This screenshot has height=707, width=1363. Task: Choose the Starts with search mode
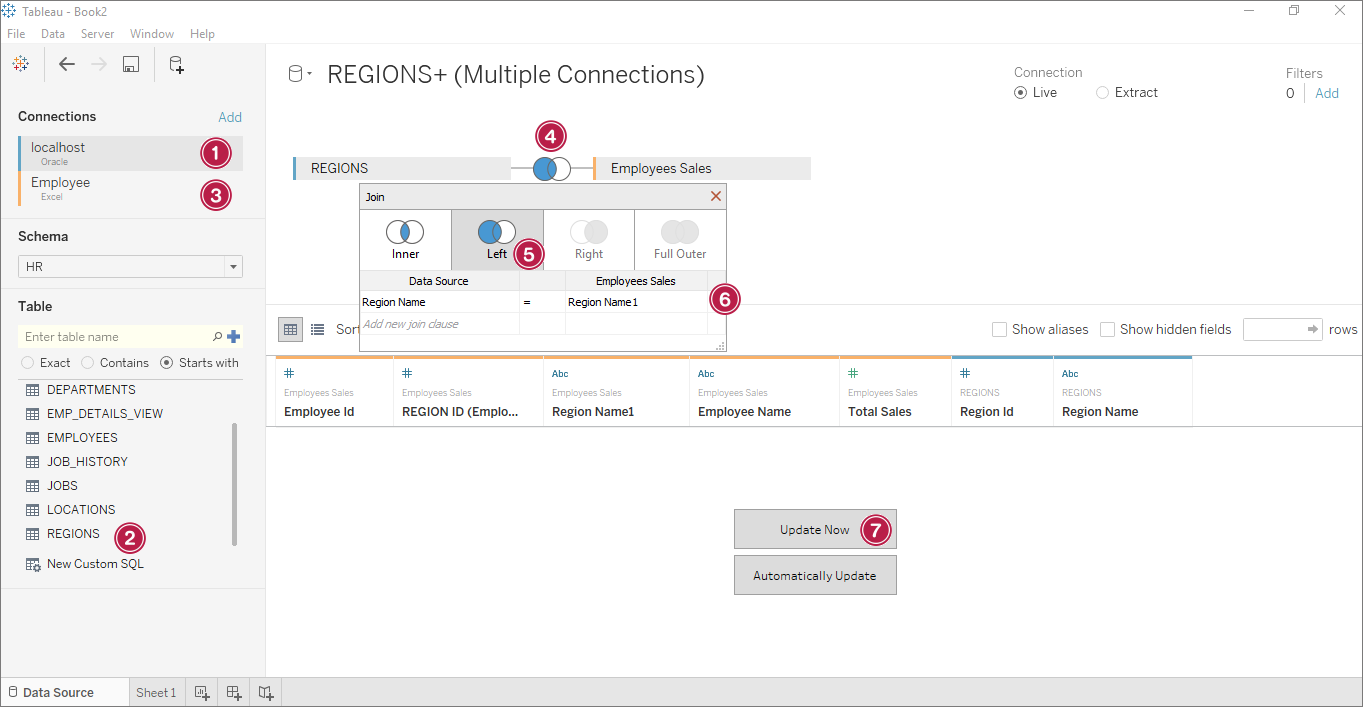pyautogui.click(x=167, y=363)
